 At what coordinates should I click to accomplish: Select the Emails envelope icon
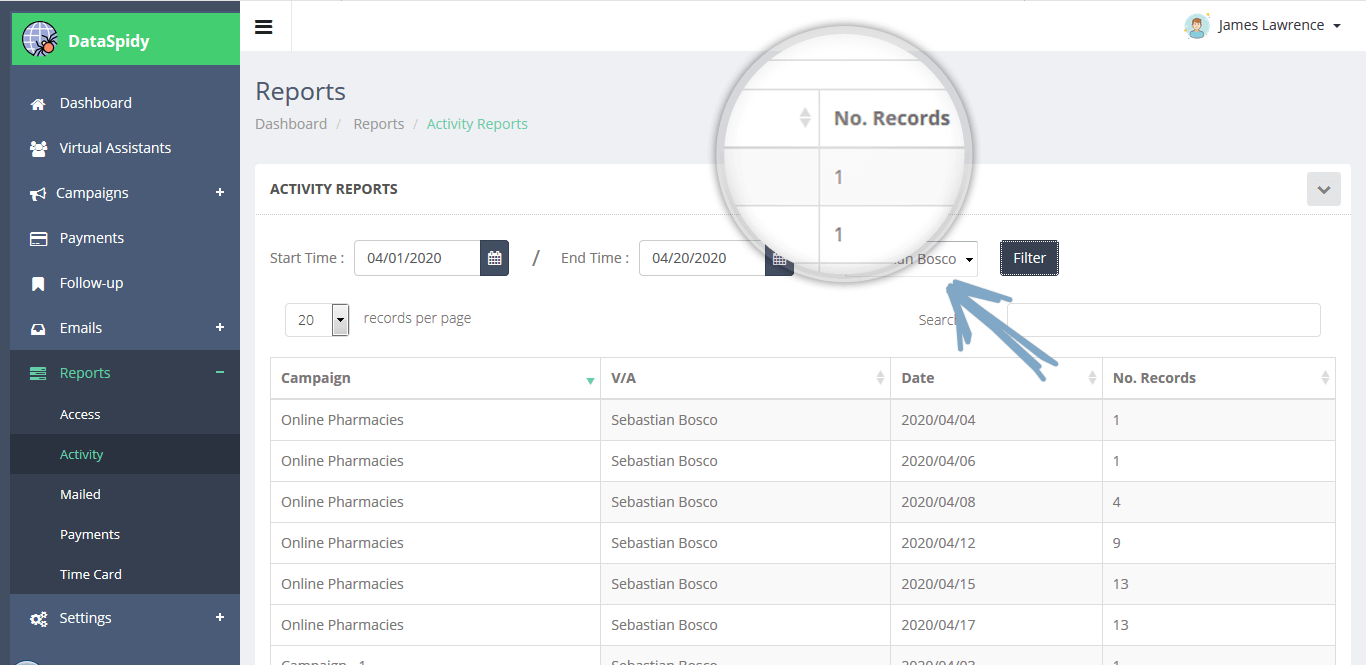pyautogui.click(x=38, y=328)
